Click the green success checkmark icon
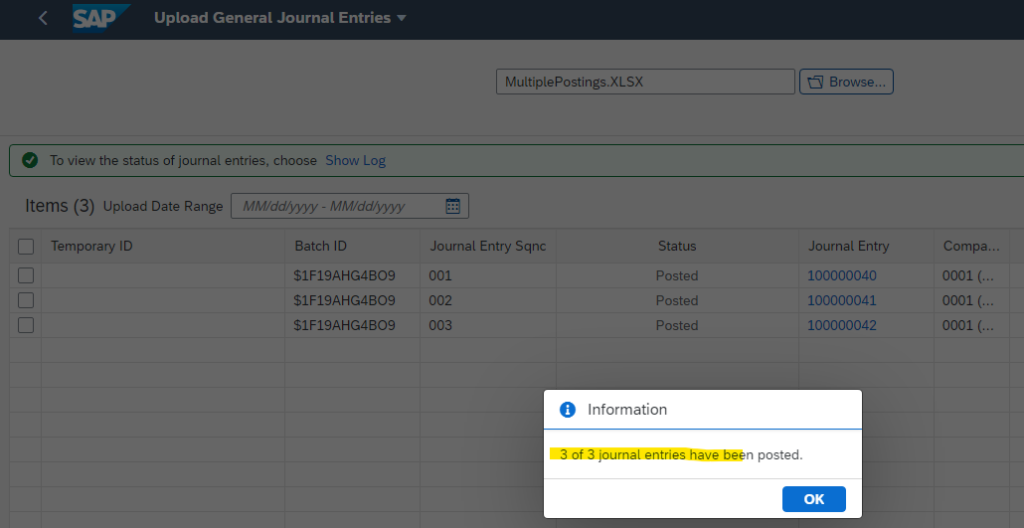Image resolution: width=1024 pixels, height=528 pixels. click(x=30, y=160)
